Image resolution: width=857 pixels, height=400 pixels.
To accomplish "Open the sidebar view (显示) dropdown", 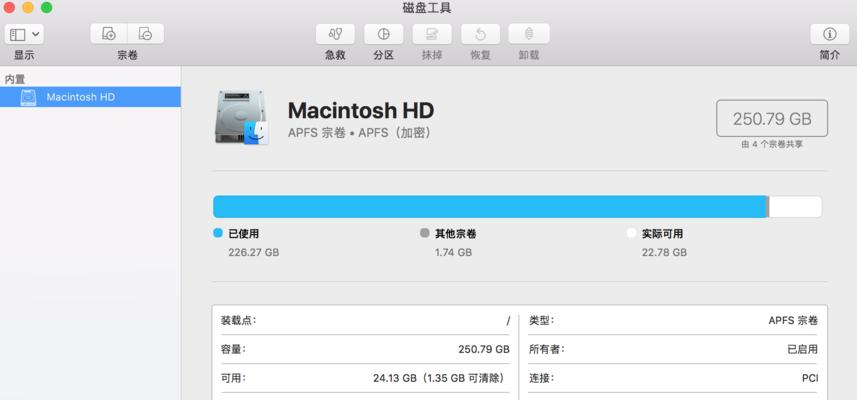I will click(x=24, y=34).
